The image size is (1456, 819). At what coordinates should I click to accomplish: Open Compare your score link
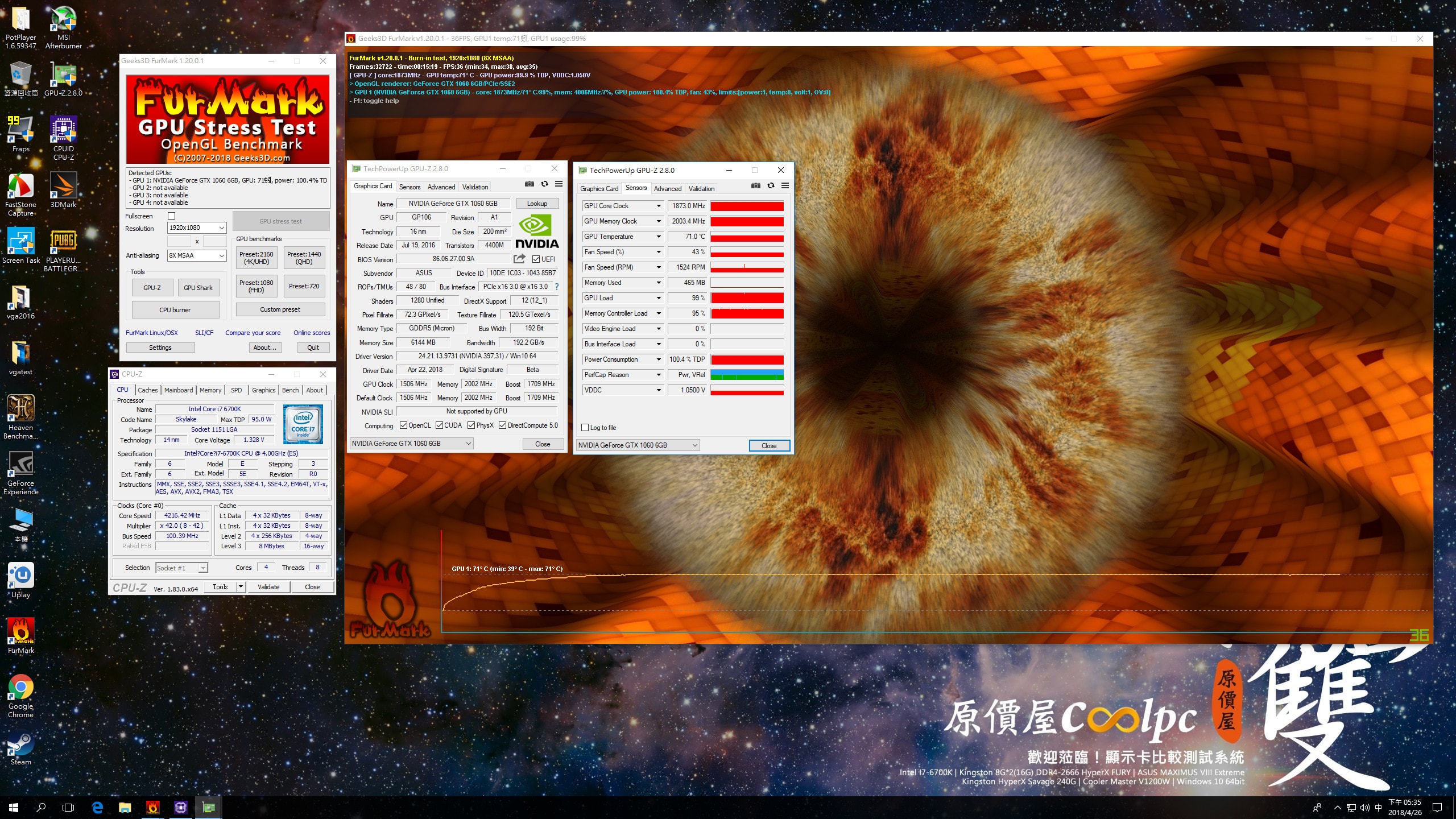(253, 333)
